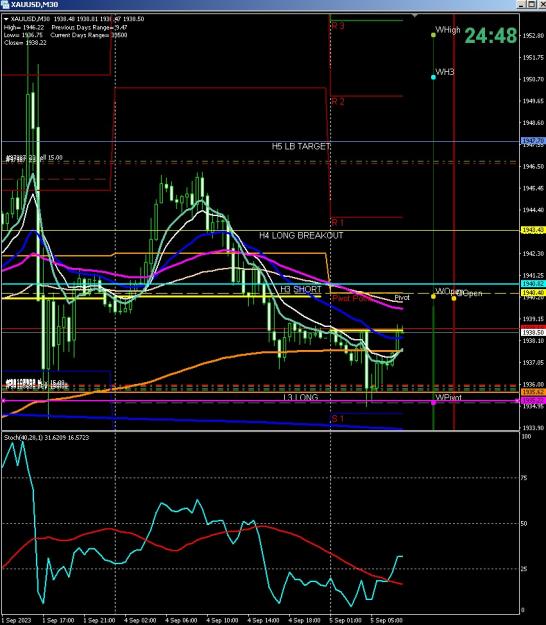Click the gray chart shift triangle marker
This screenshot has height=625, width=546.
pos(415,16)
